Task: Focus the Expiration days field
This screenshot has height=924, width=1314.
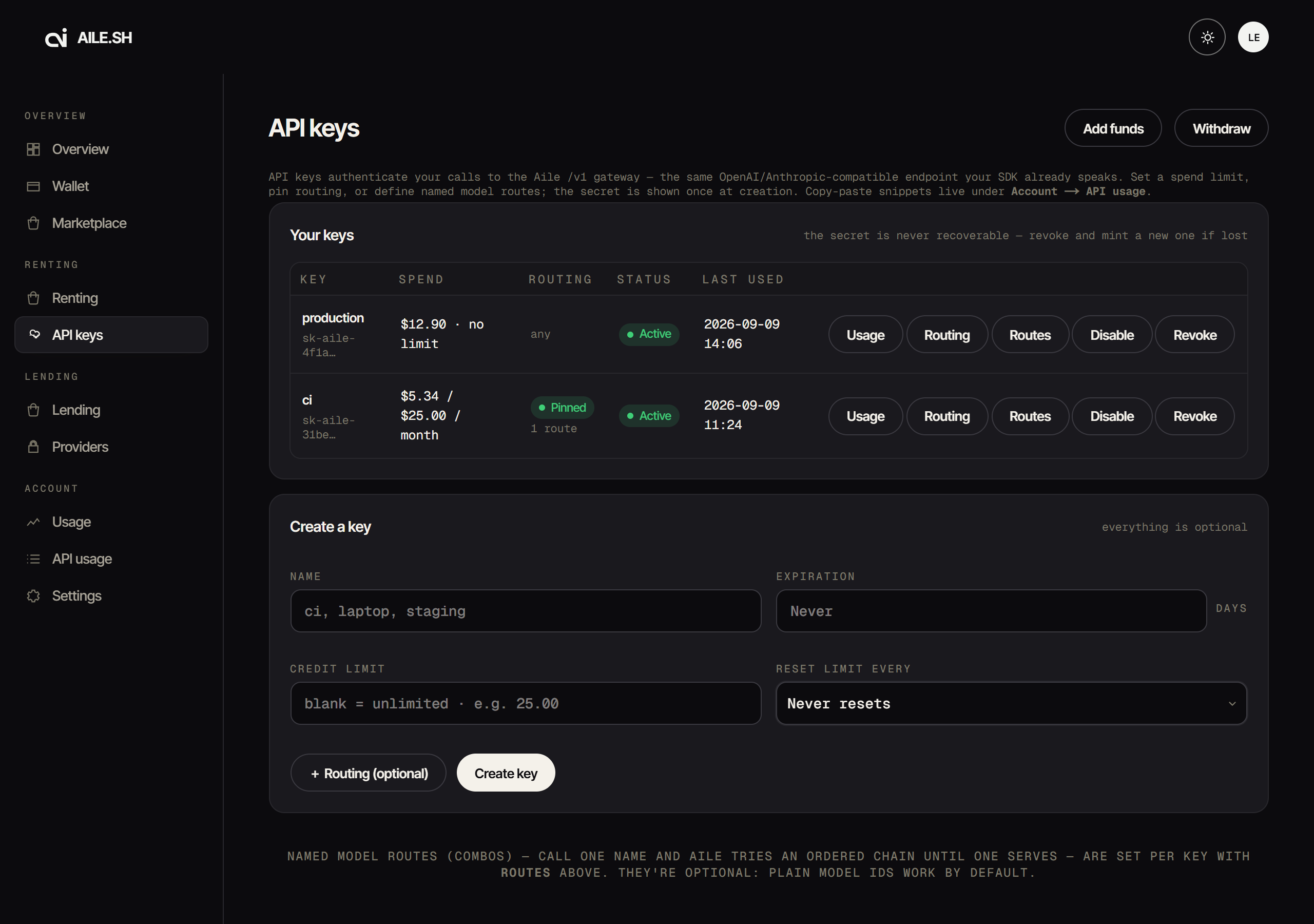Action: tap(991, 611)
